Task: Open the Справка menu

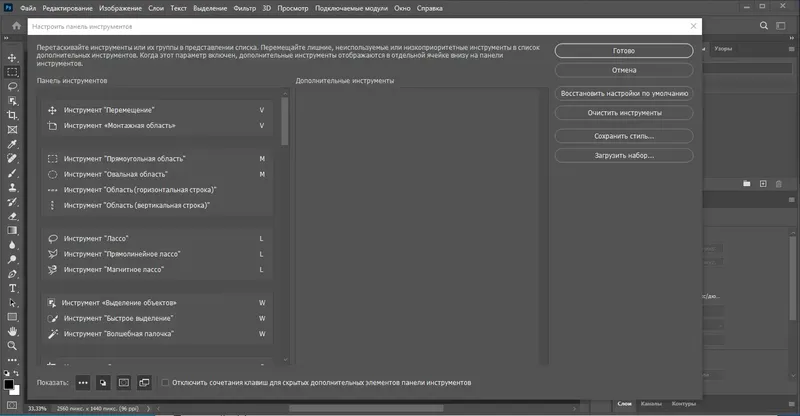Action: tap(430, 8)
